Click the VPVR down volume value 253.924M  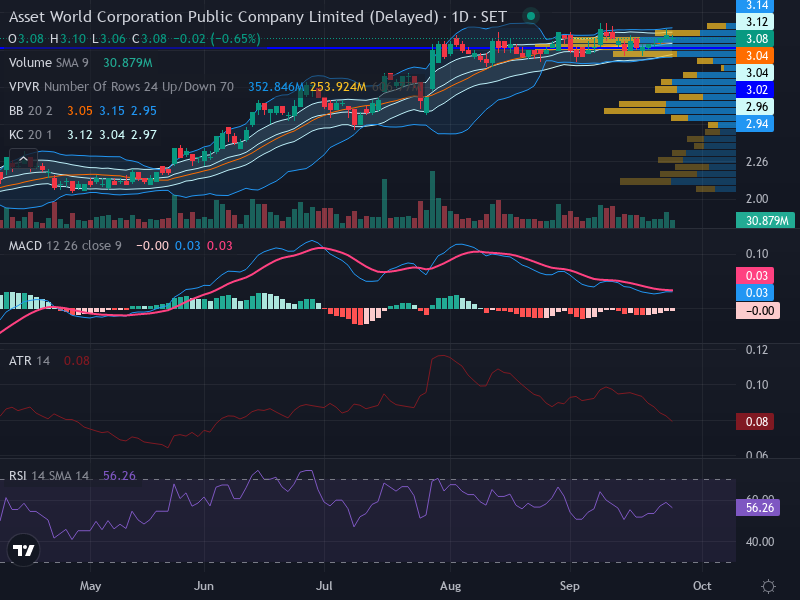click(338, 87)
